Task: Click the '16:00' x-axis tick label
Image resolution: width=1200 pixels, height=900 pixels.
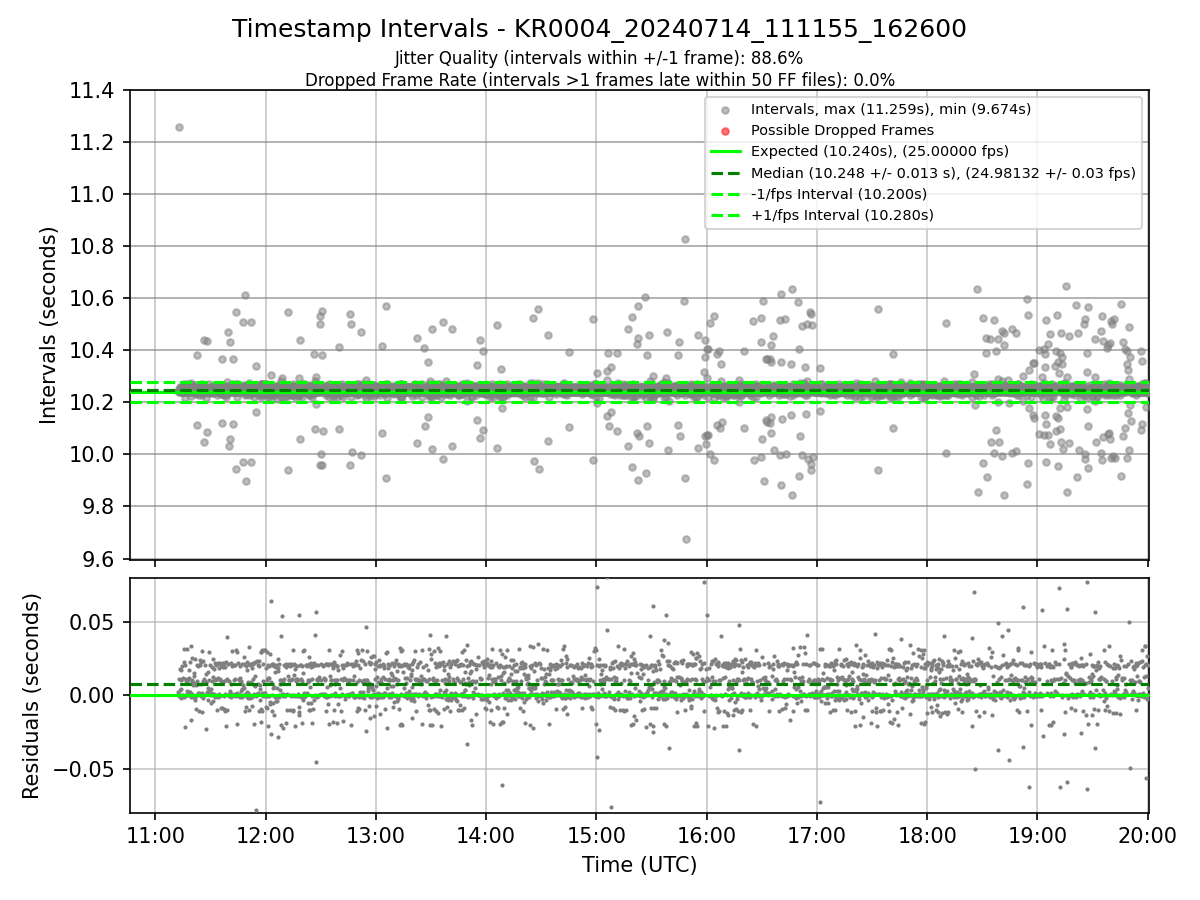Action: [x=706, y=834]
